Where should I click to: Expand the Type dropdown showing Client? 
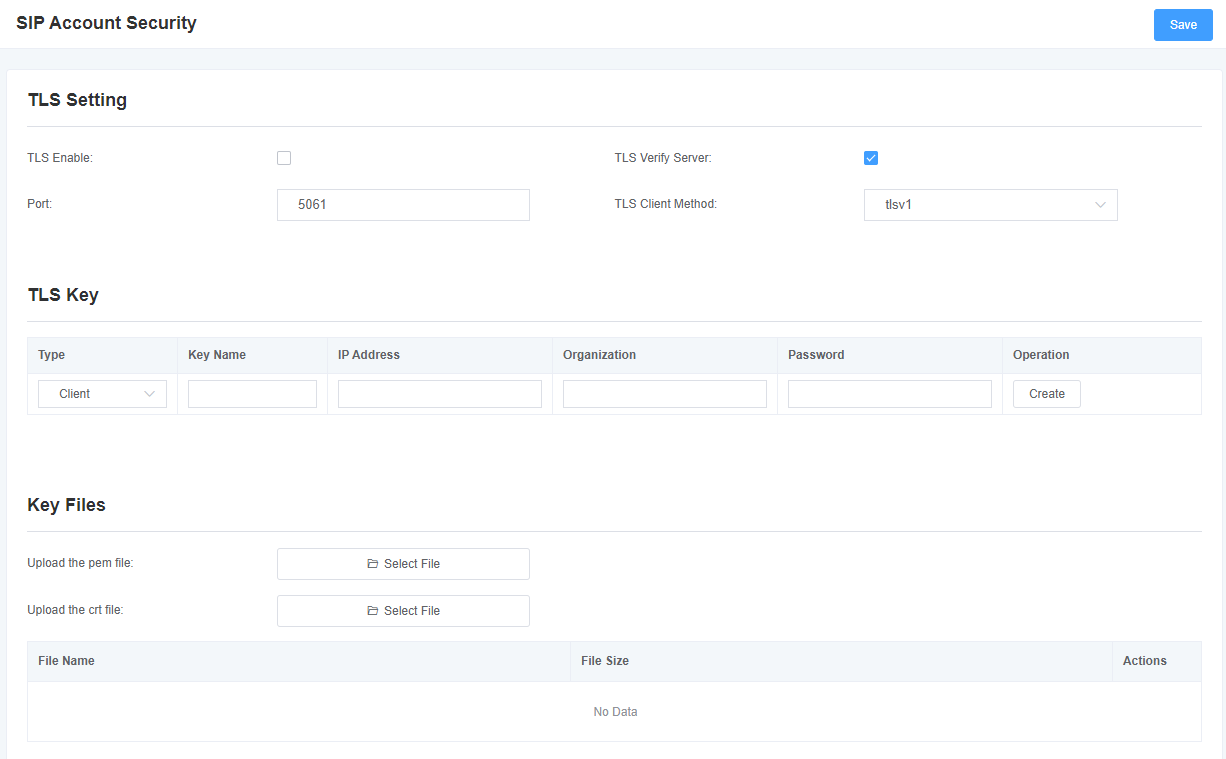pos(102,394)
